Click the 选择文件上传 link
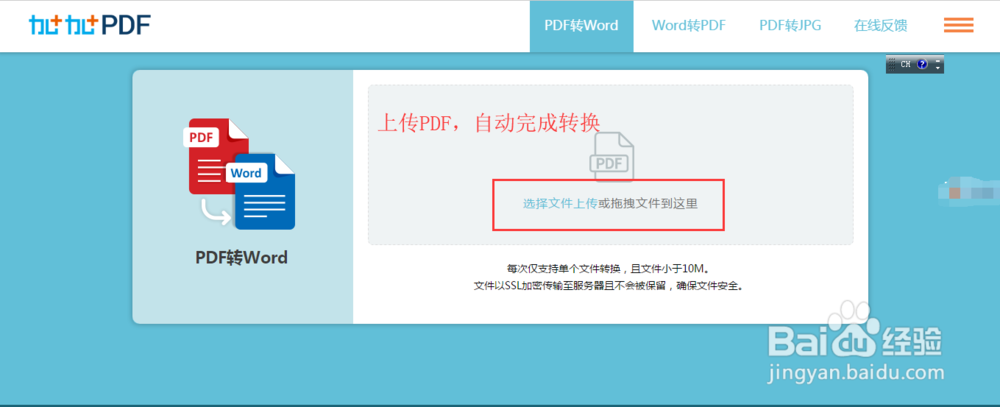 point(560,204)
